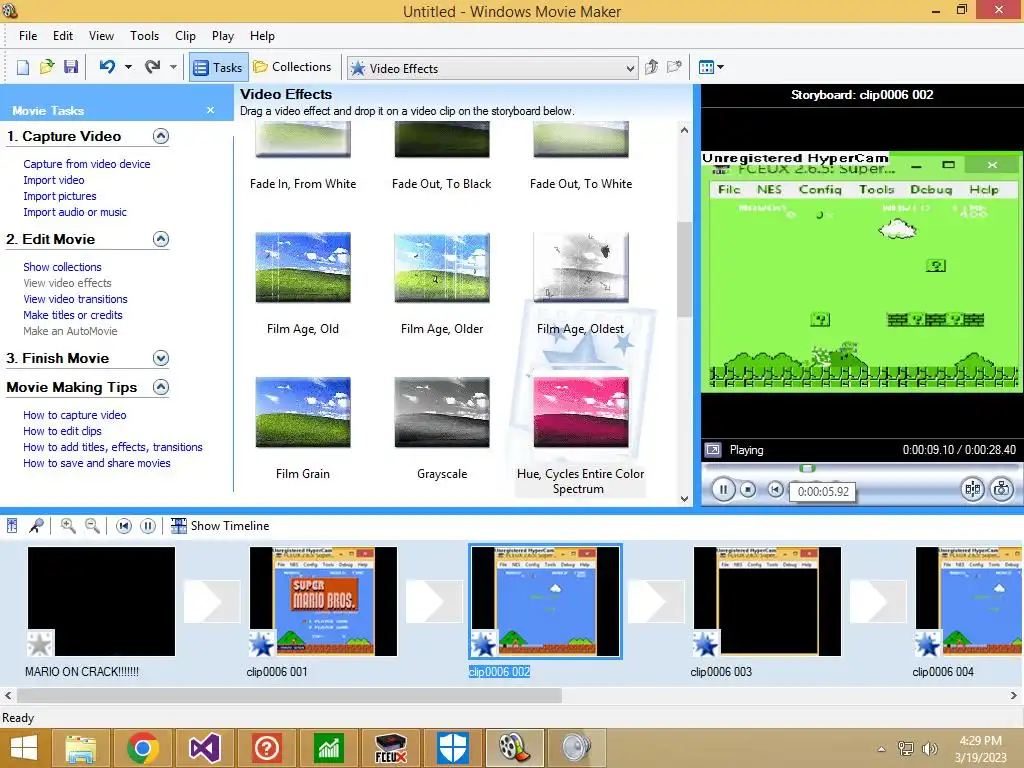Click the Import video link
This screenshot has width=1024, height=768.
[54, 180]
